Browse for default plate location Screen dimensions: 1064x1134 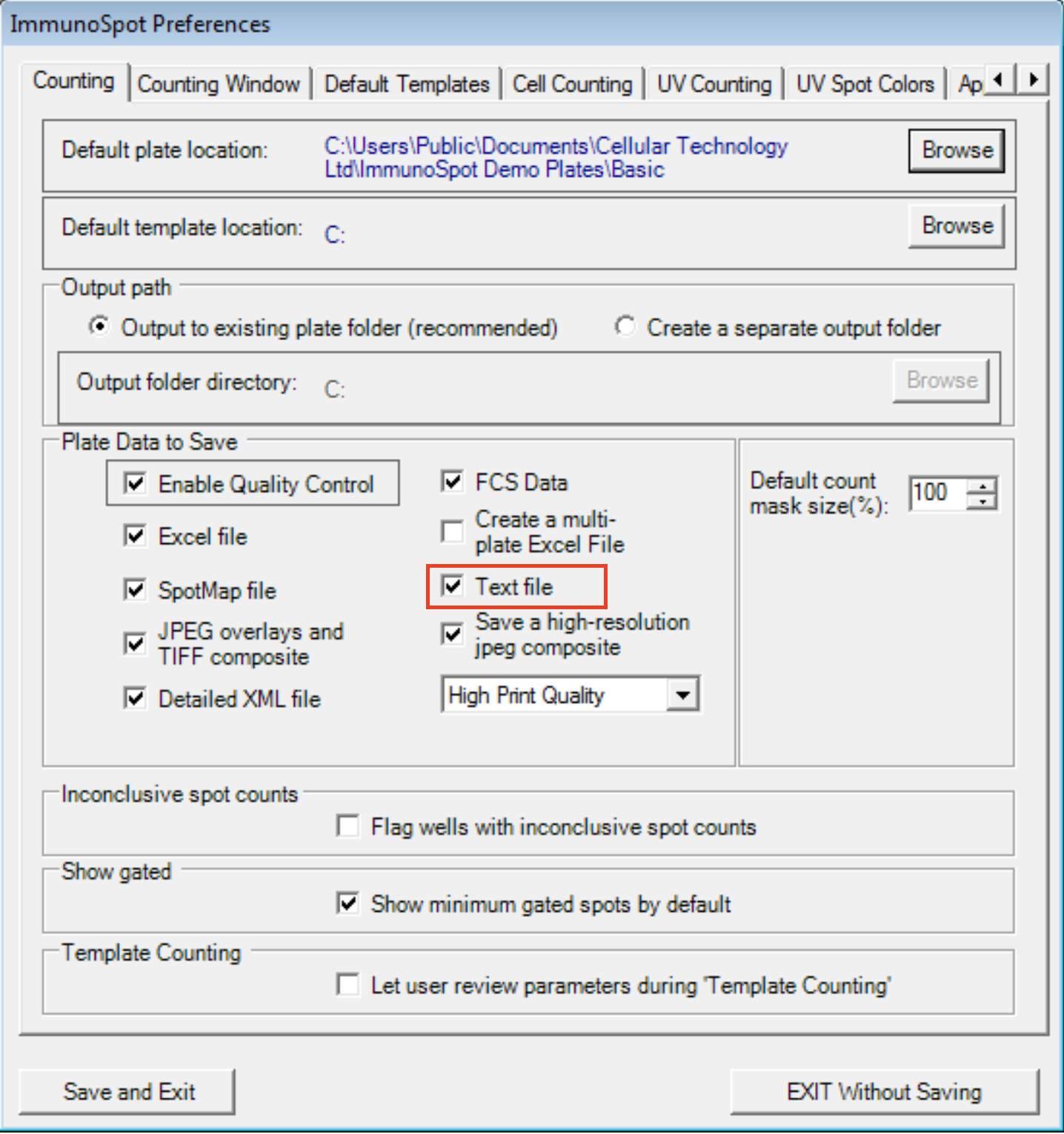(957, 150)
